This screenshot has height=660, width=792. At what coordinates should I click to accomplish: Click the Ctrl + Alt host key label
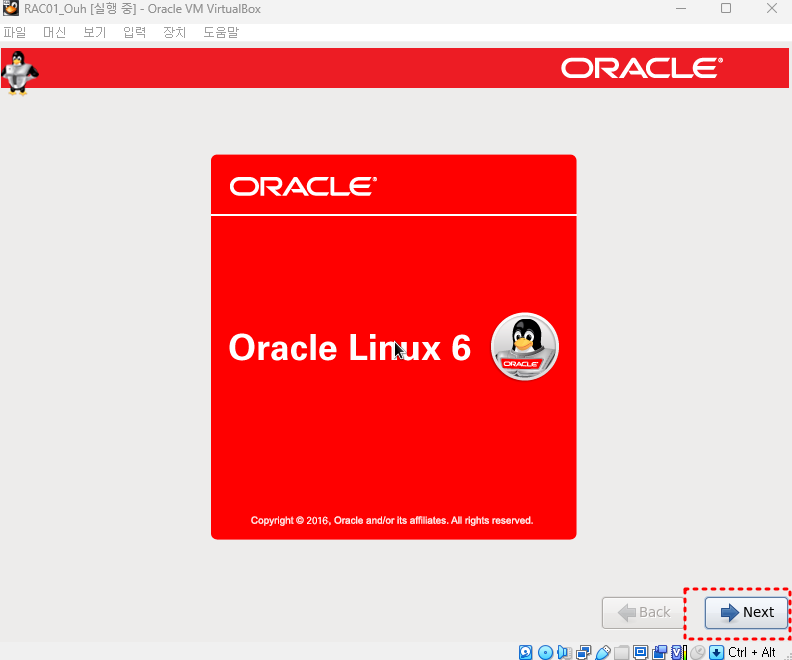(752, 652)
